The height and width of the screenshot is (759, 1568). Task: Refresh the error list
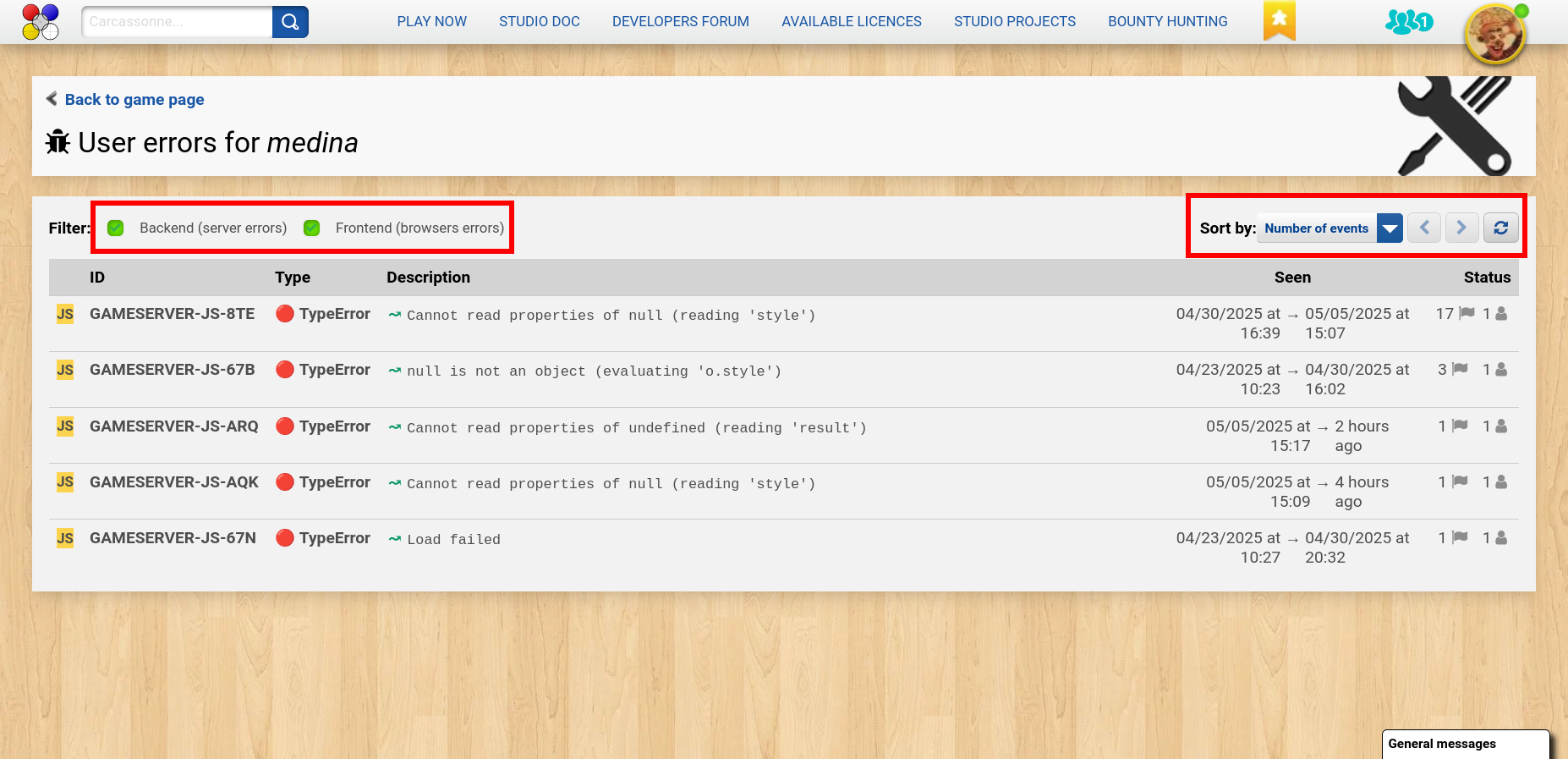(x=1500, y=228)
